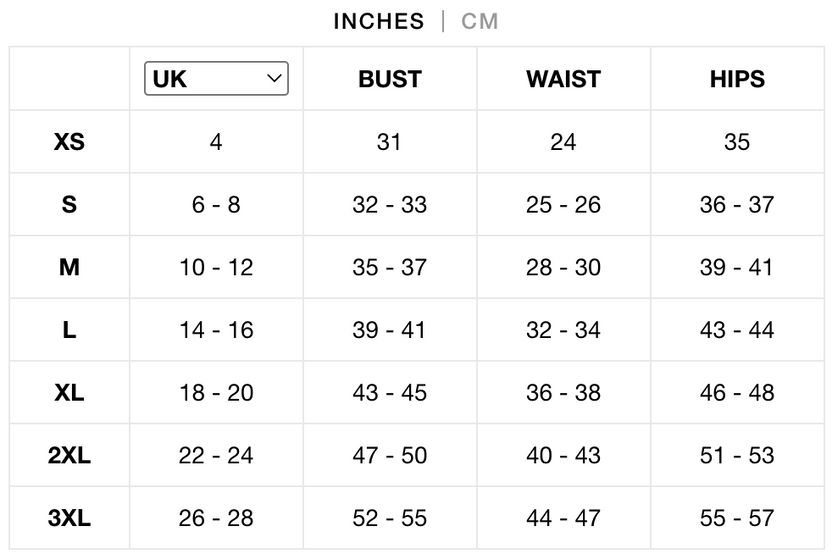The height and width of the screenshot is (554, 832).
Task: Click the XS bust value 31 cell
Action: pos(389,142)
